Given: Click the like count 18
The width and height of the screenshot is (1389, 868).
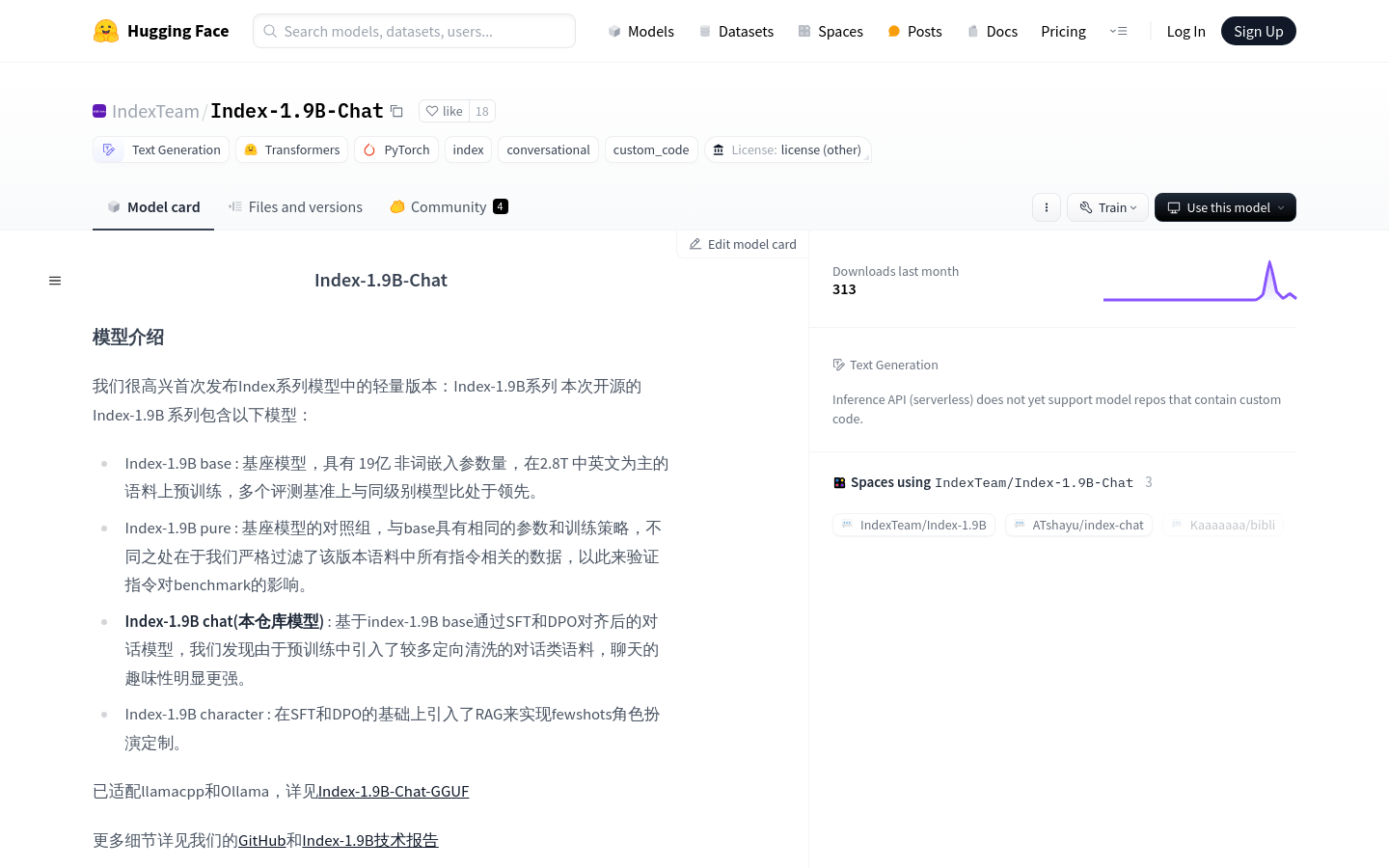Looking at the screenshot, I should pos(482,111).
